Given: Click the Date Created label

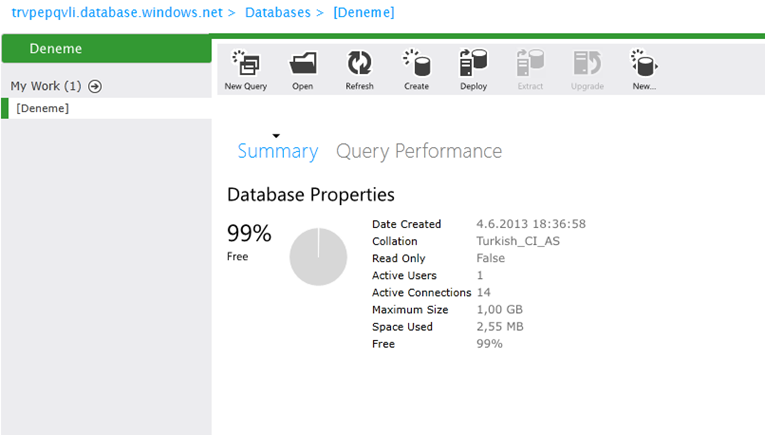Looking at the screenshot, I should [406, 224].
